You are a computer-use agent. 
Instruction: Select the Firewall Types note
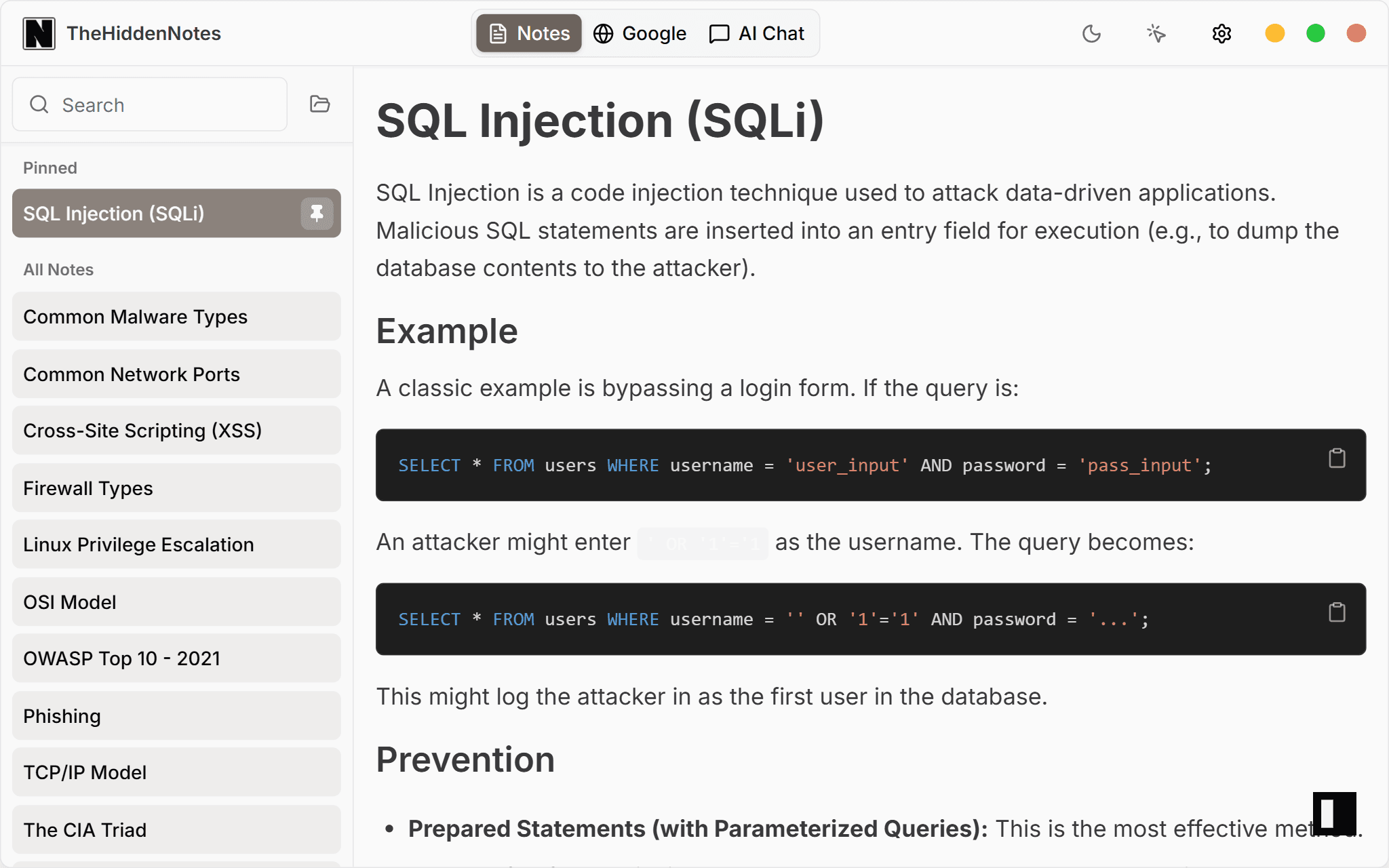(x=176, y=488)
